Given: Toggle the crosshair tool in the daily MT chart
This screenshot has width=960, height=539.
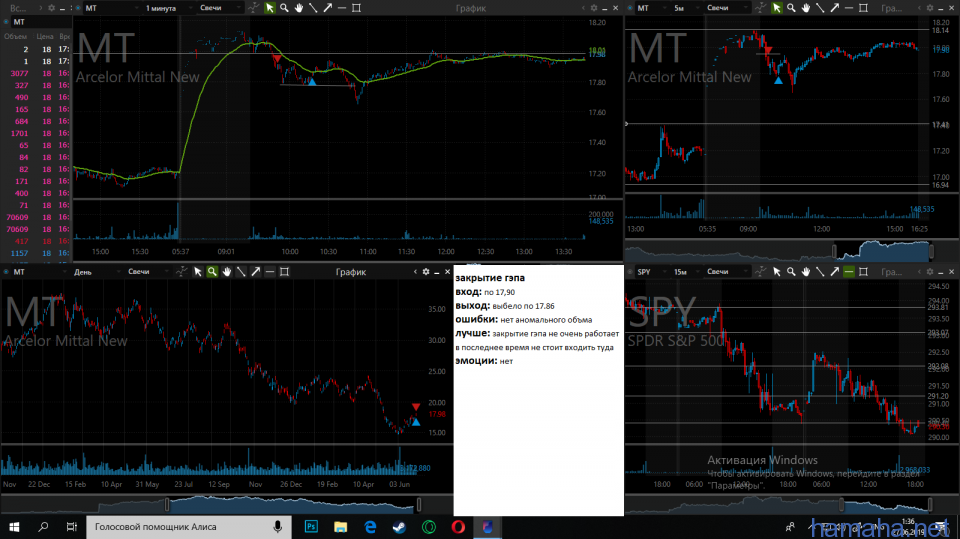Looking at the screenshot, I should pos(183,272).
